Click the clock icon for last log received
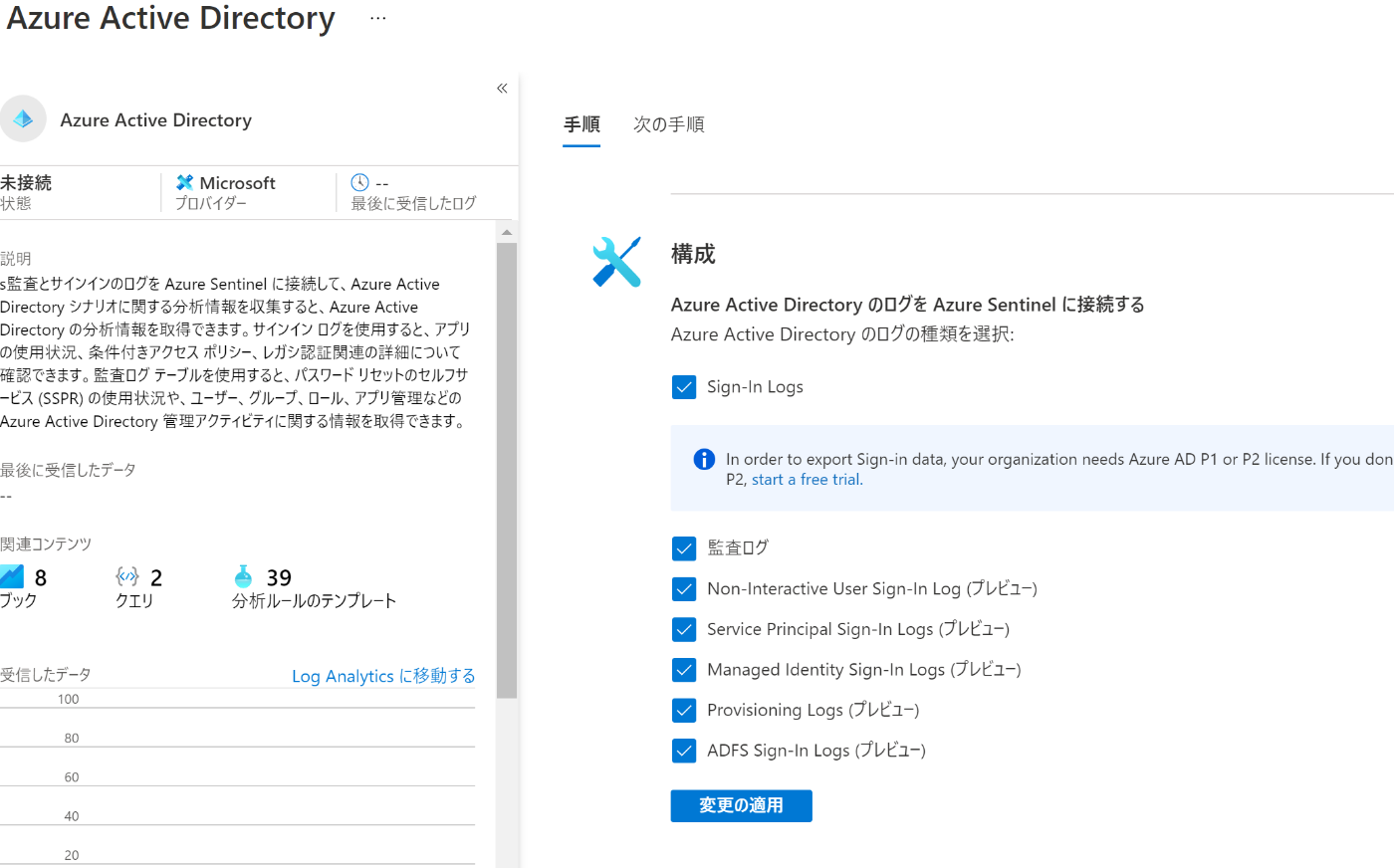The height and width of the screenshot is (868, 1394). (x=359, y=182)
